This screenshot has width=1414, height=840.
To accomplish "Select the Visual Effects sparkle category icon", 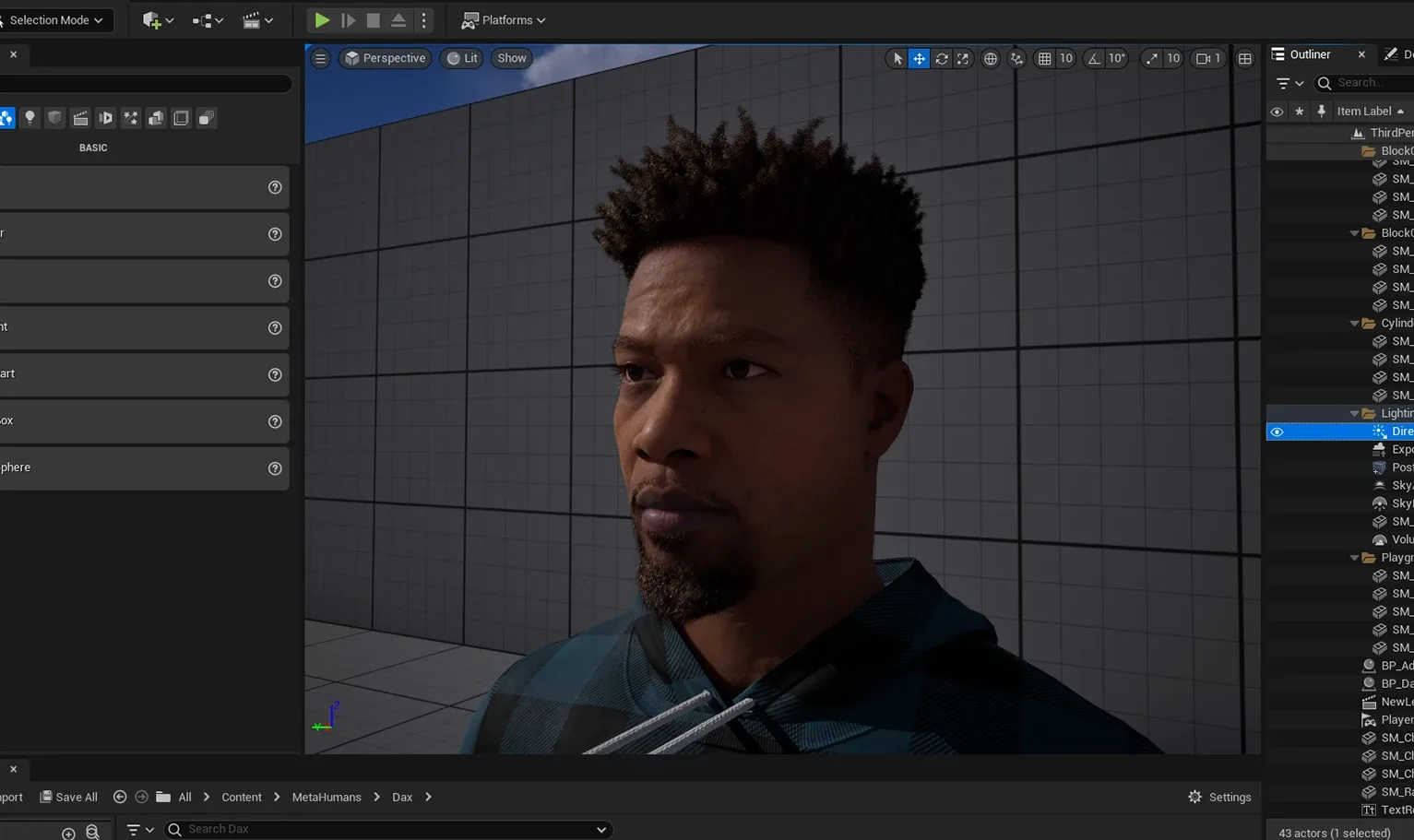I will (131, 118).
